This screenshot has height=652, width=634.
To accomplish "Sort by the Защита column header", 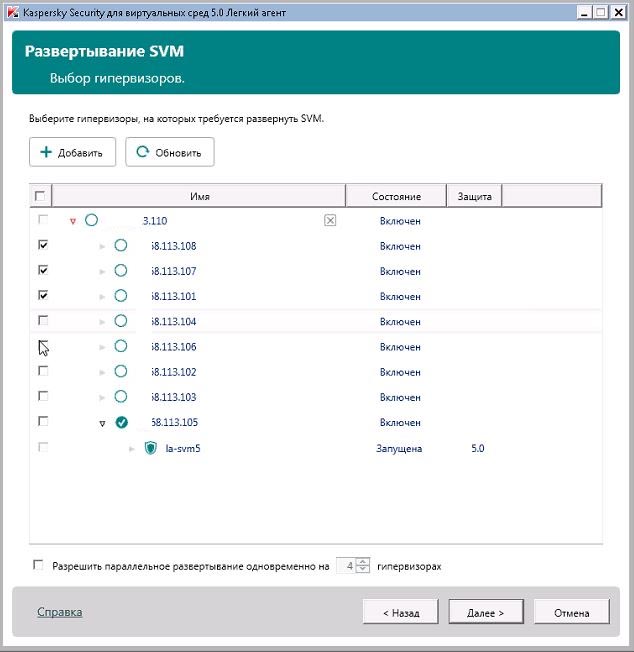I will (474, 196).
